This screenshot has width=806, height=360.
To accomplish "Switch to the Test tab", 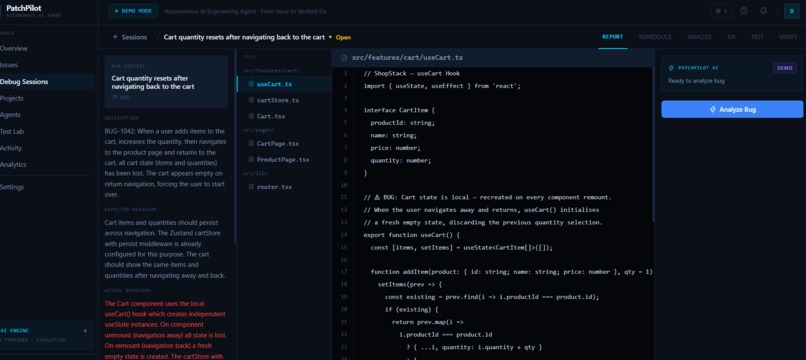I will [757, 37].
